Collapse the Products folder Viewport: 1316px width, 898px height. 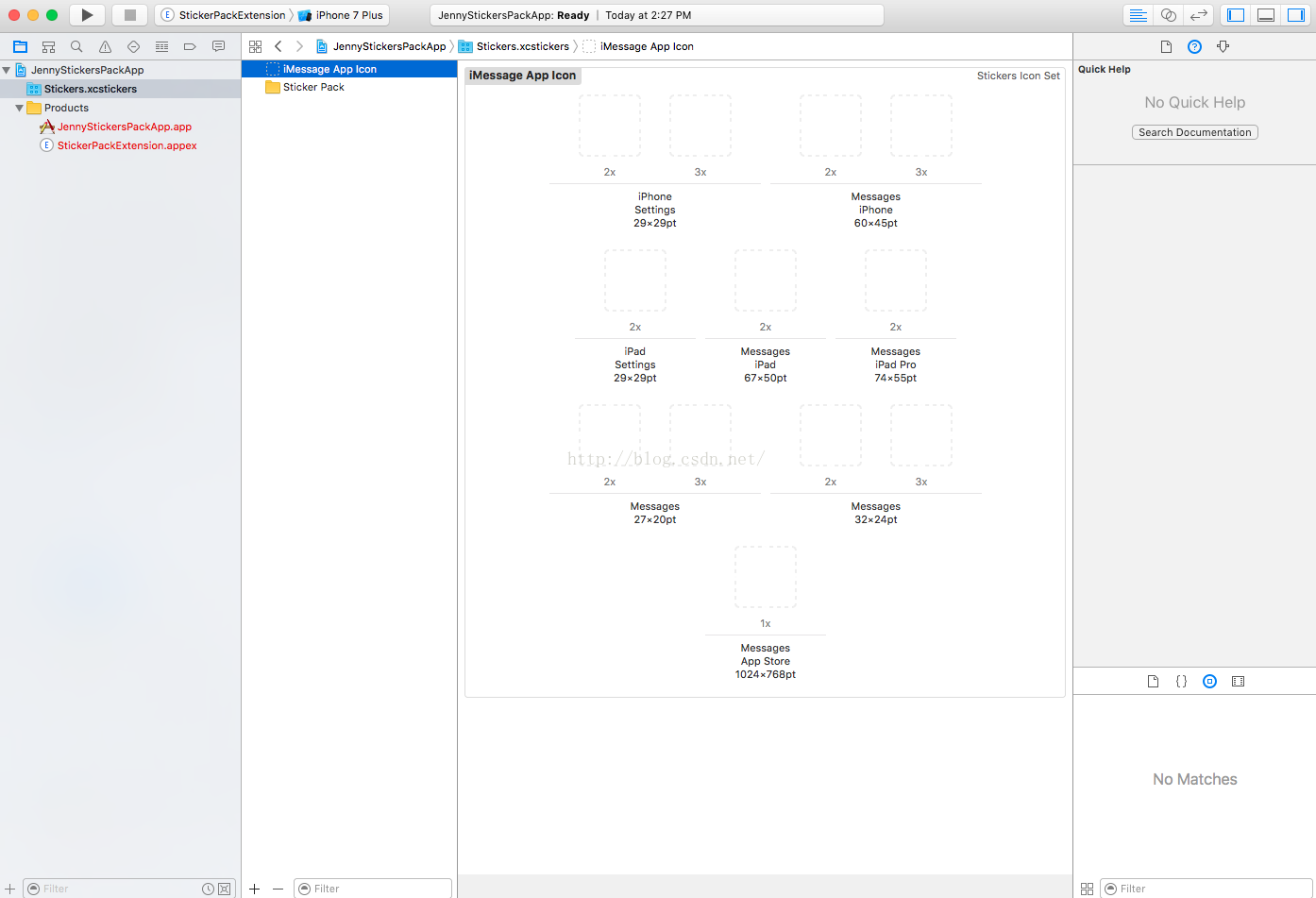(19, 108)
